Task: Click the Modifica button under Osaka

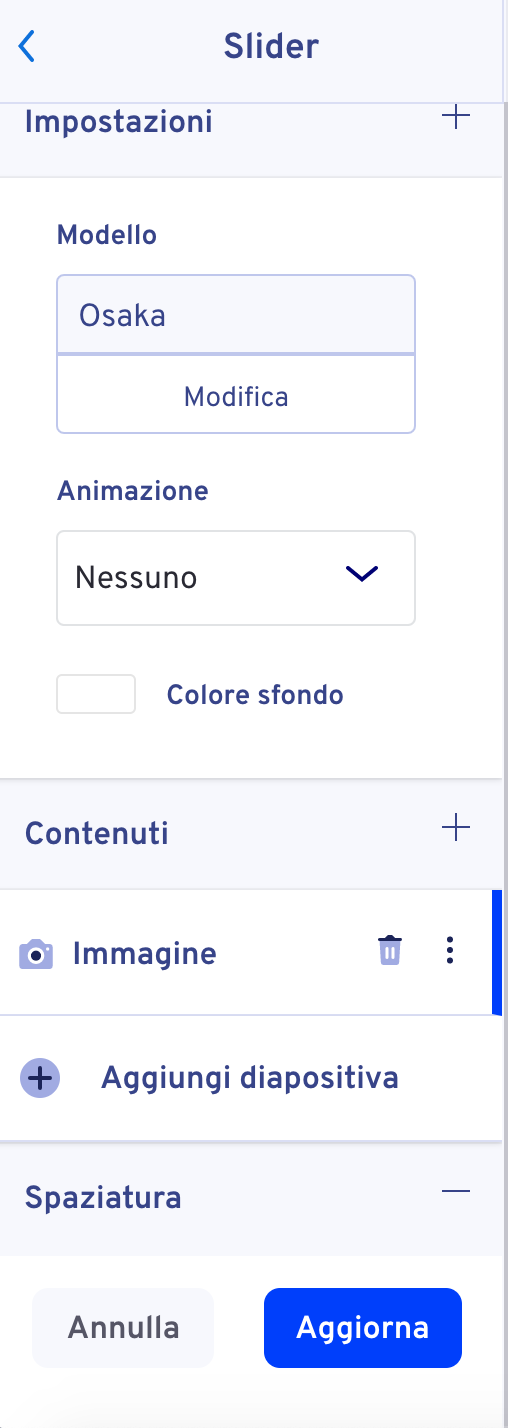Action: coord(236,396)
